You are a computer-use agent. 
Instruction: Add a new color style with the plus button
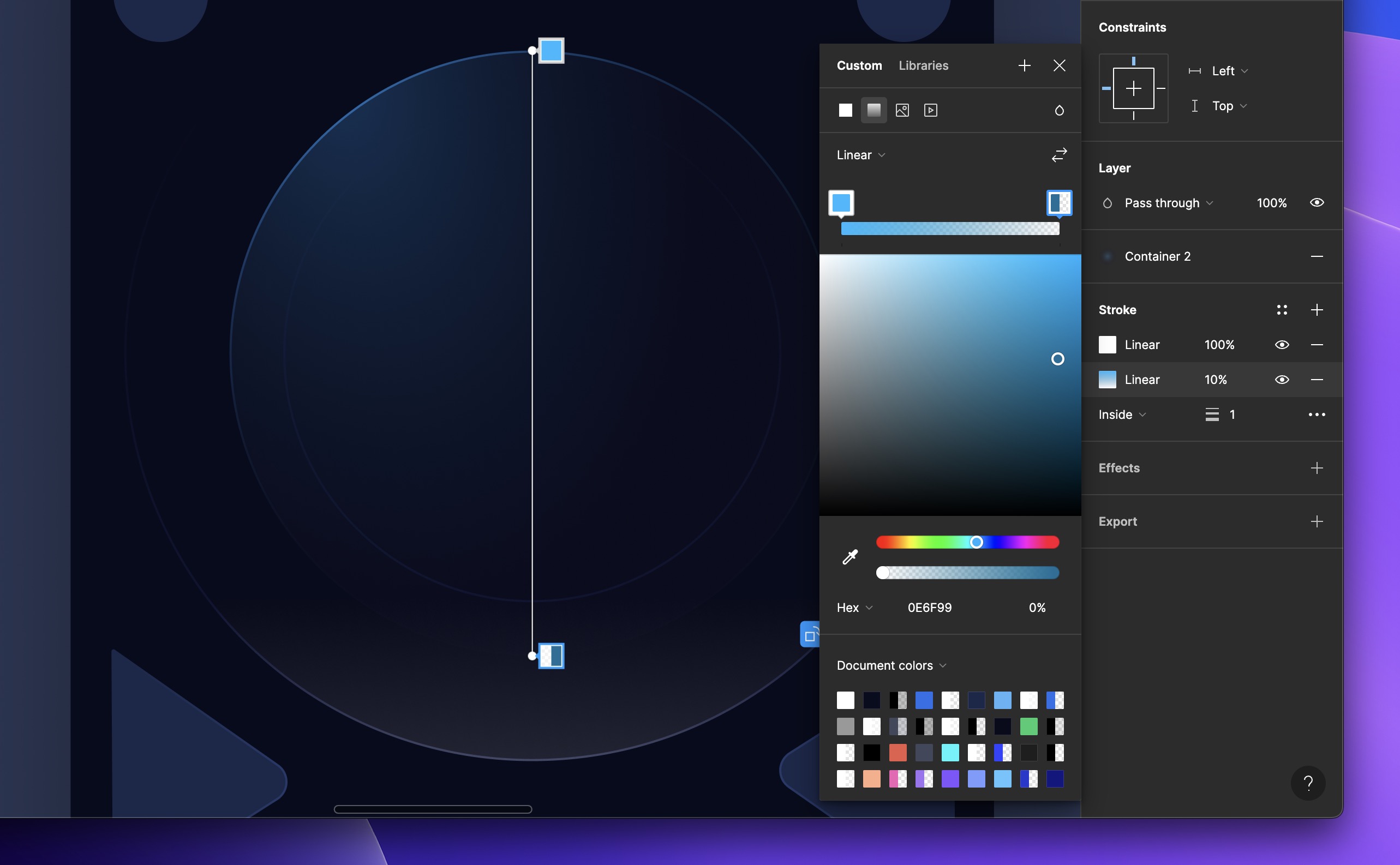pyautogui.click(x=1024, y=65)
